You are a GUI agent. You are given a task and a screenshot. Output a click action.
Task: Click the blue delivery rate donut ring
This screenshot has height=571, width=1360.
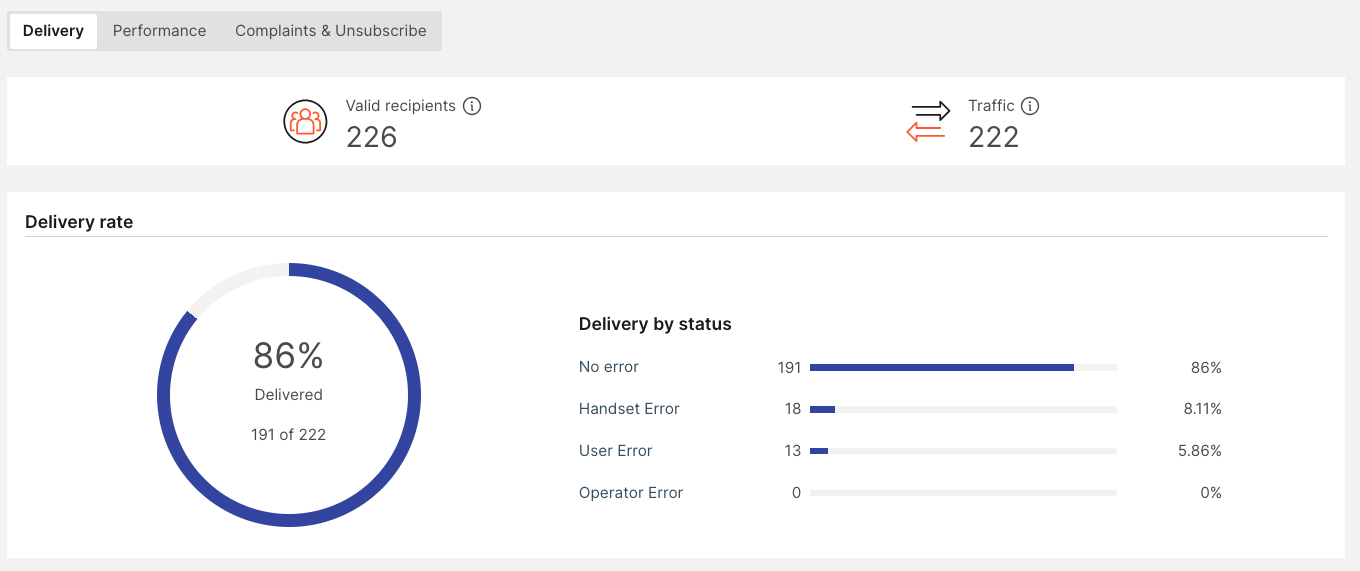pyautogui.click(x=414, y=395)
